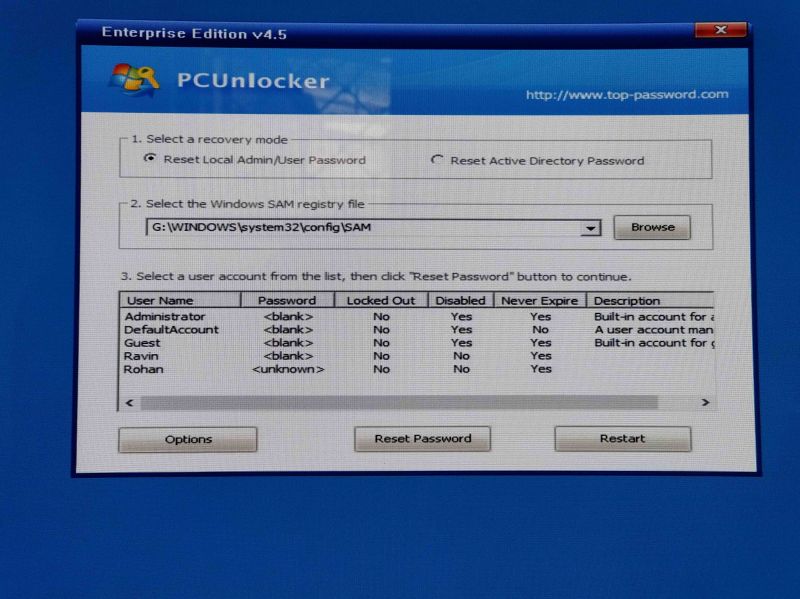Click the Guest row's "Built-in account for" description

coord(654,343)
